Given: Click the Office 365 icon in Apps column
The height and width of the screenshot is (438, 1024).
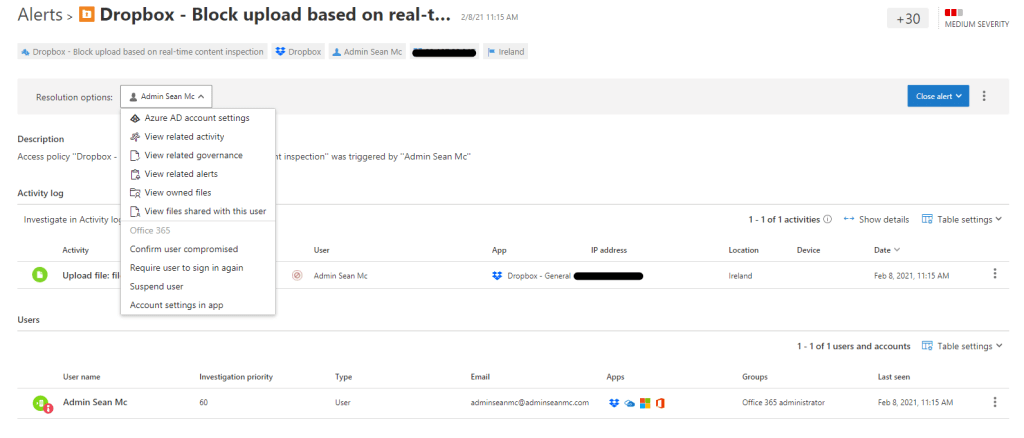Looking at the screenshot, I should (x=660, y=402).
